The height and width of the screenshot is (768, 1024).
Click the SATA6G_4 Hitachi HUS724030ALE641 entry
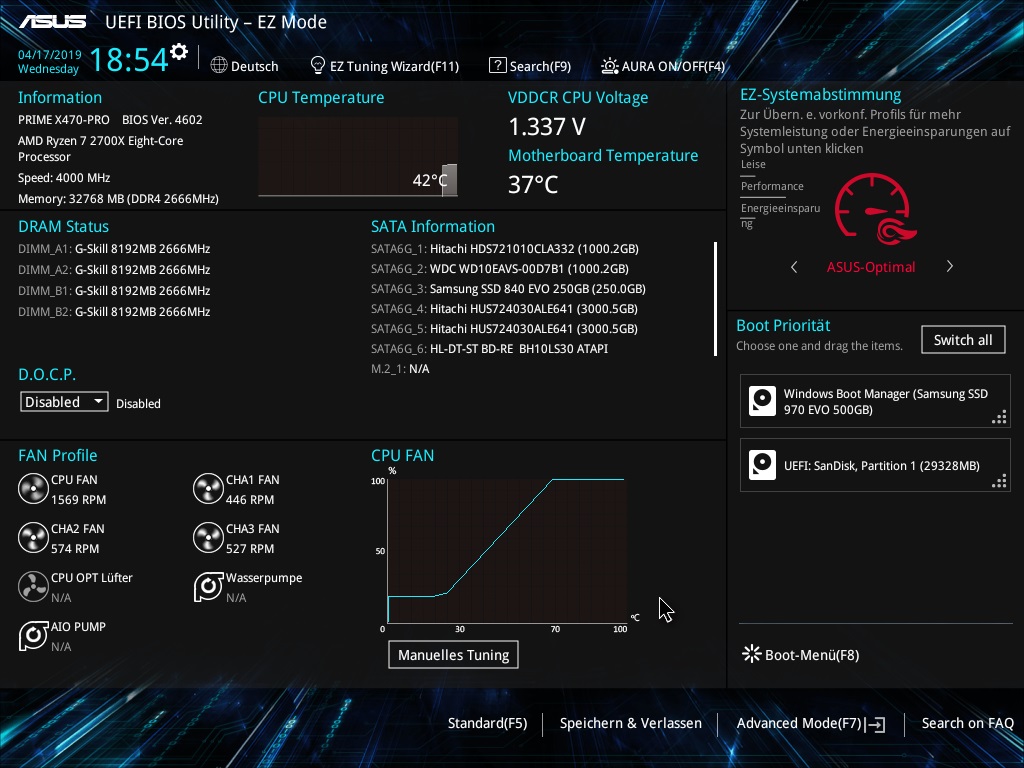tap(504, 309)
